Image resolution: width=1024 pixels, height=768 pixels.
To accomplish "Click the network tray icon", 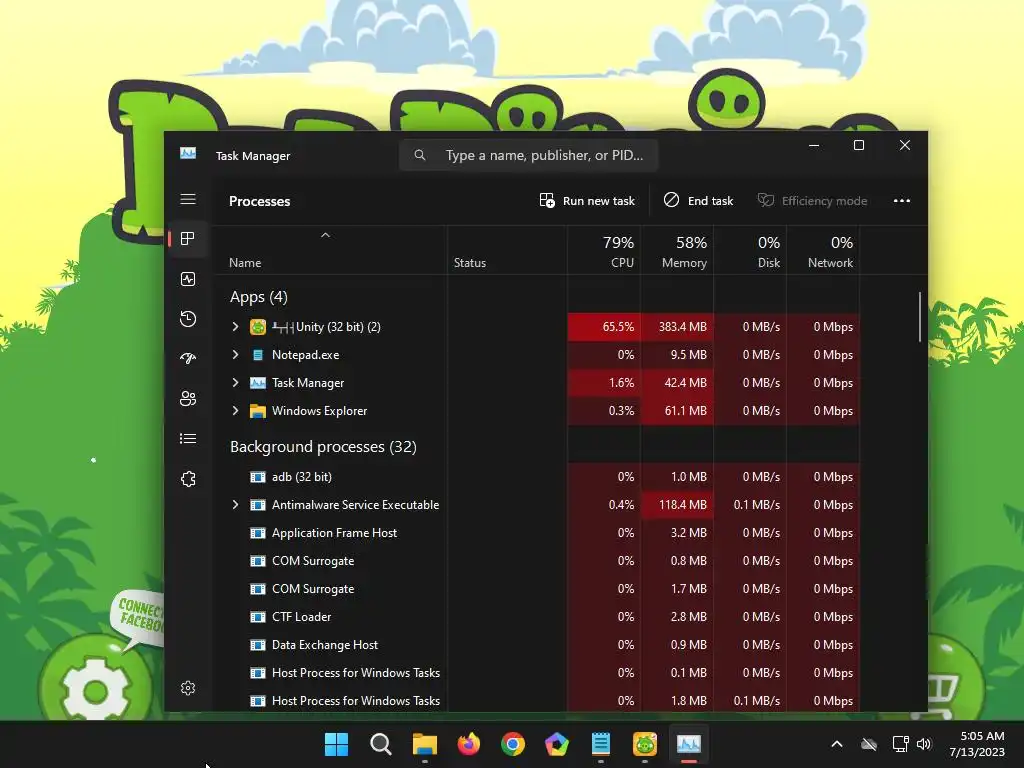I will click(x=900, y=744).
